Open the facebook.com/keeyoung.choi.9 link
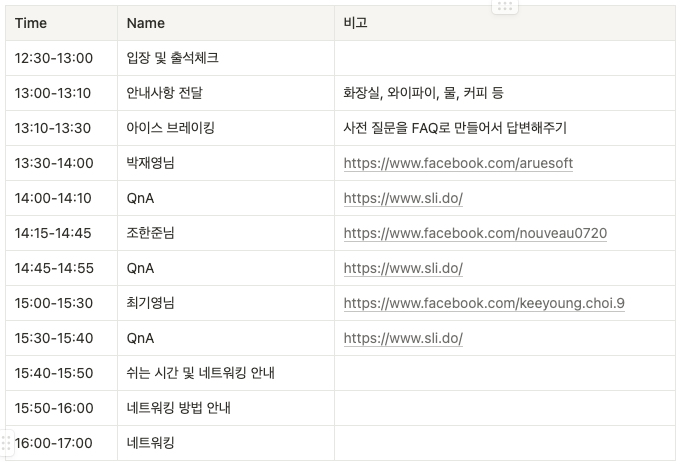 484,303
